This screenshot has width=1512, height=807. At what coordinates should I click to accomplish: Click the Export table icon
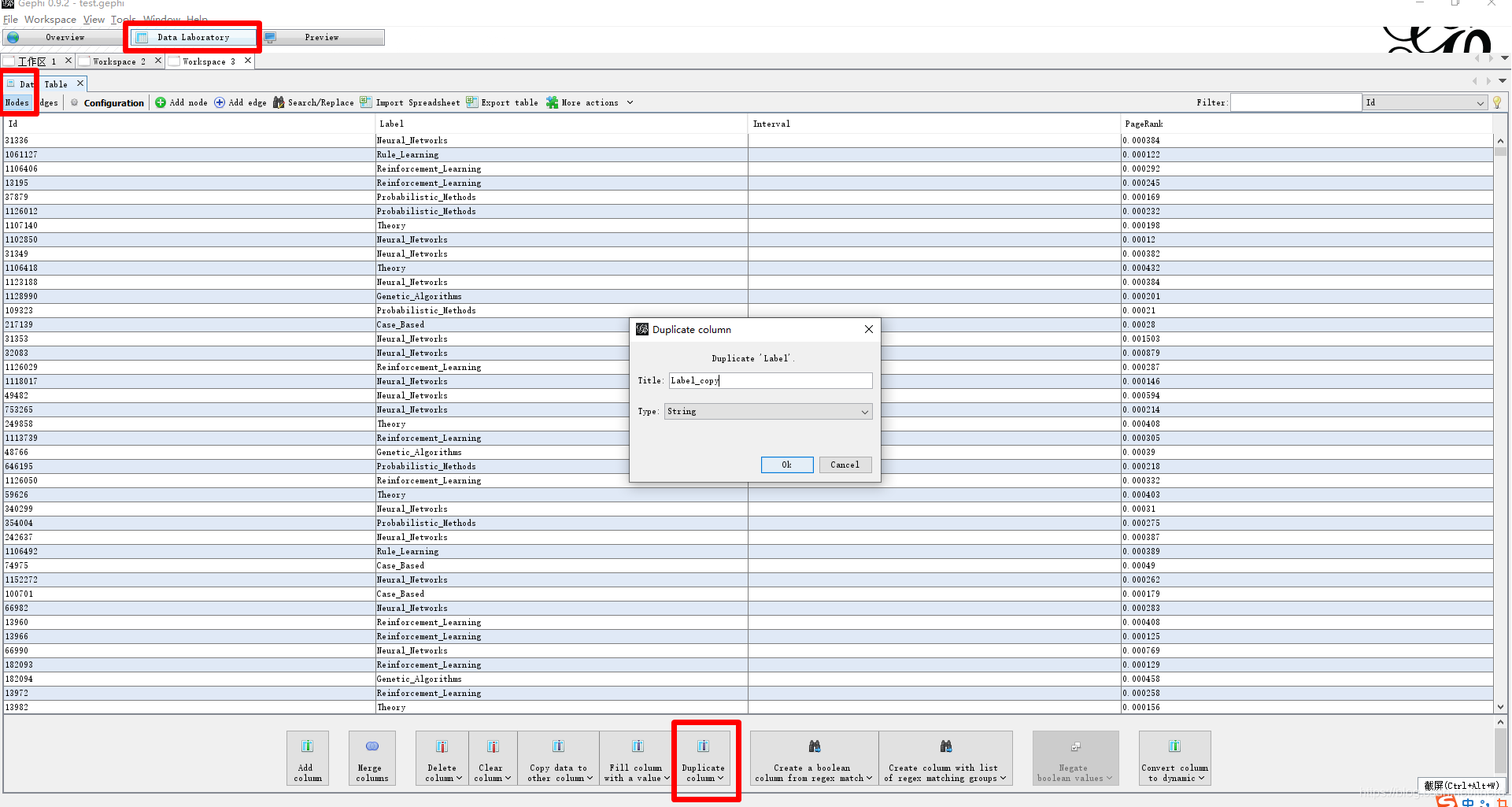(472, 102)
